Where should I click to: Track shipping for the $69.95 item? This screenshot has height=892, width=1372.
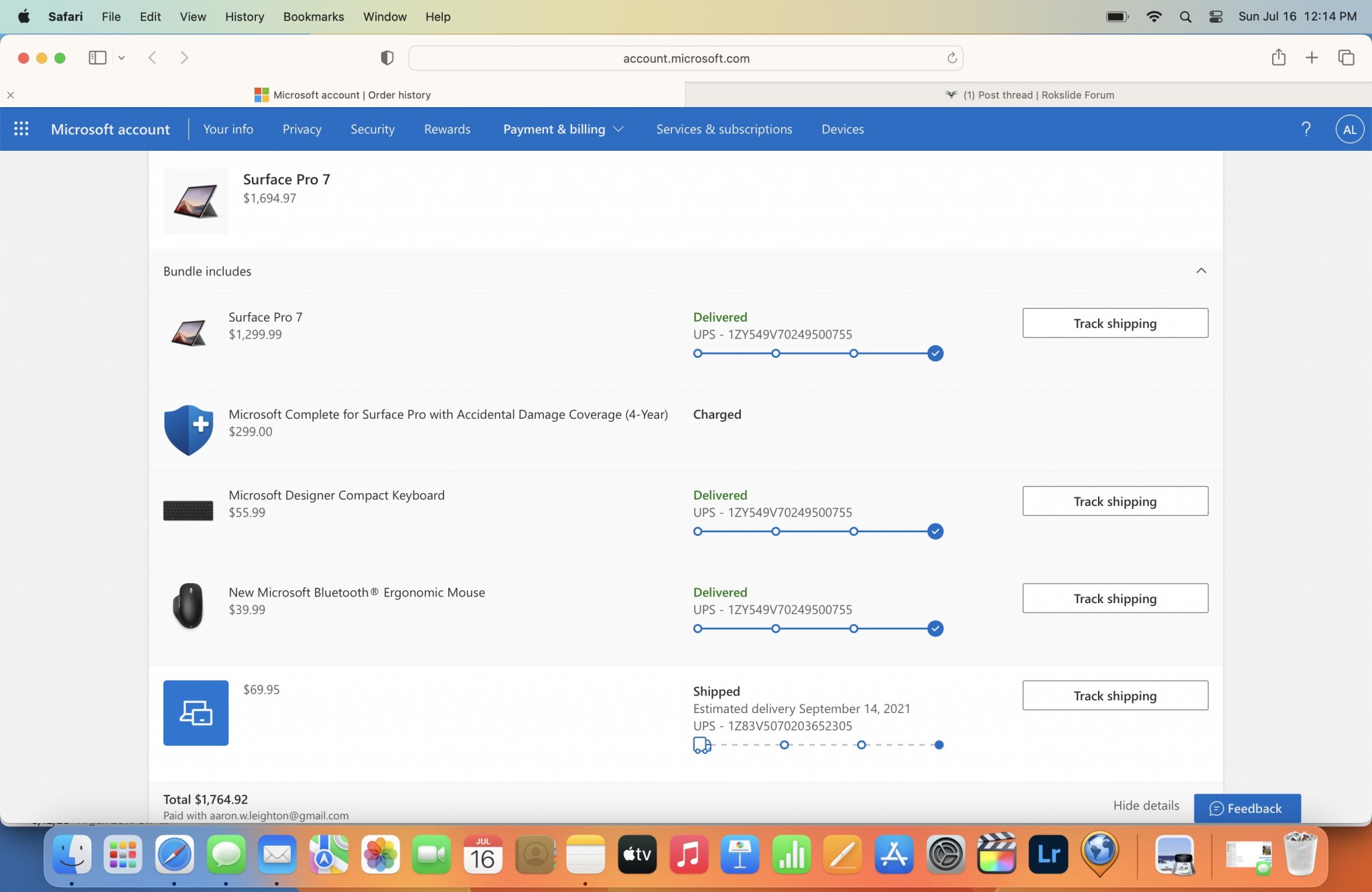1115,696
